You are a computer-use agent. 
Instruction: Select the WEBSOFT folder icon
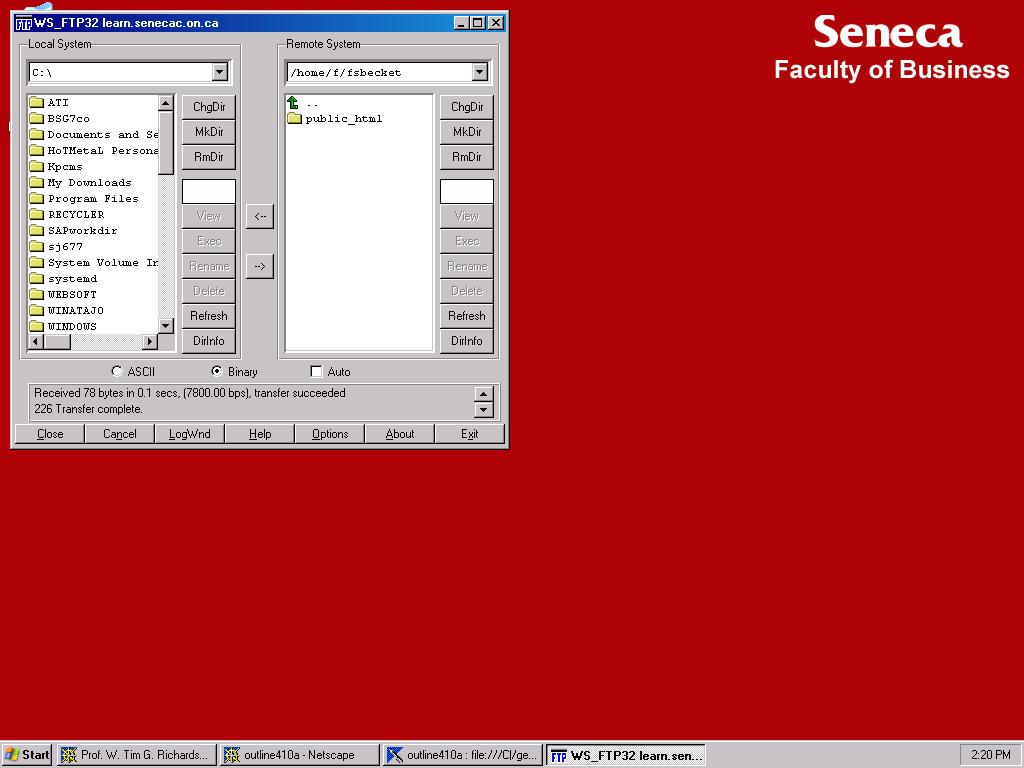point(37,295)
